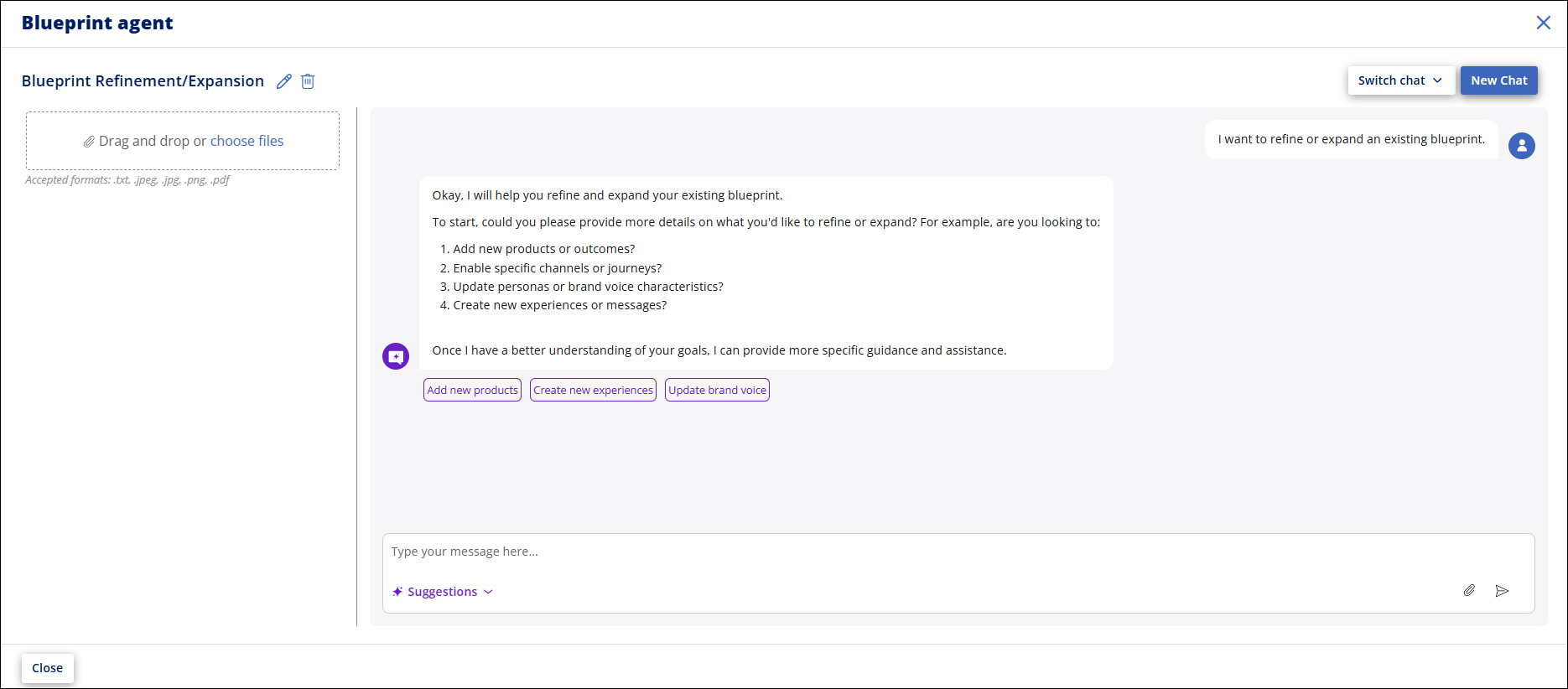Click the Blueprint Refinement/Expansion chat title
Viewport: 1568px width, 689px height.
pos(143,81)
